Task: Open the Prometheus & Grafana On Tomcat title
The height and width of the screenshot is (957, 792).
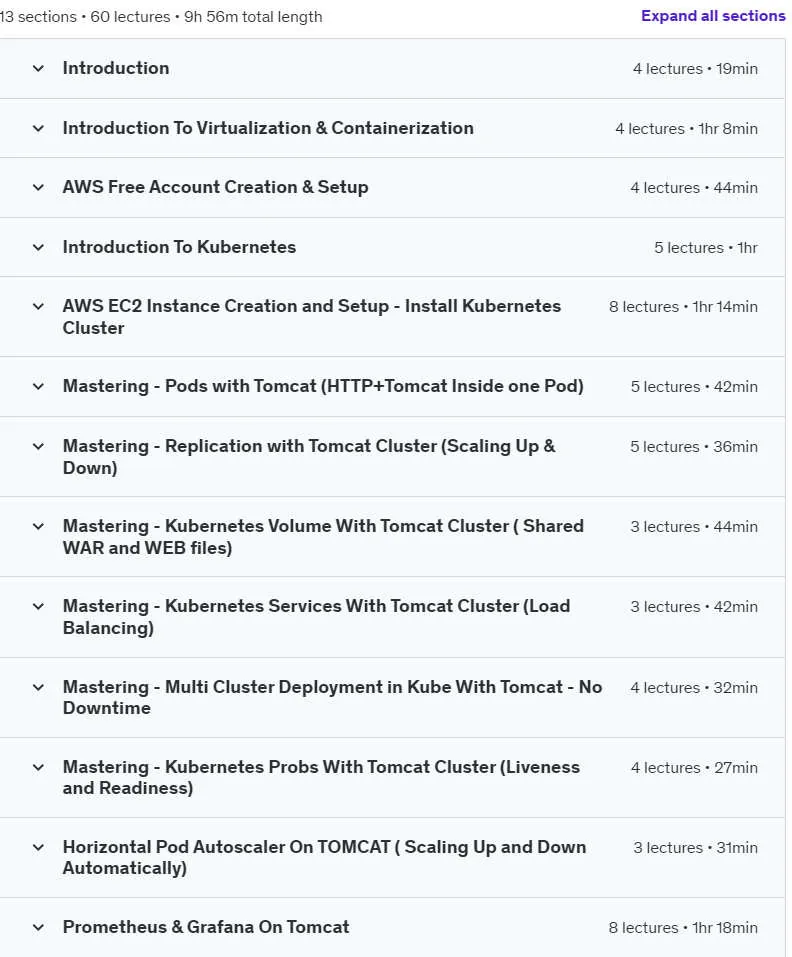Action: click(206, 927)
